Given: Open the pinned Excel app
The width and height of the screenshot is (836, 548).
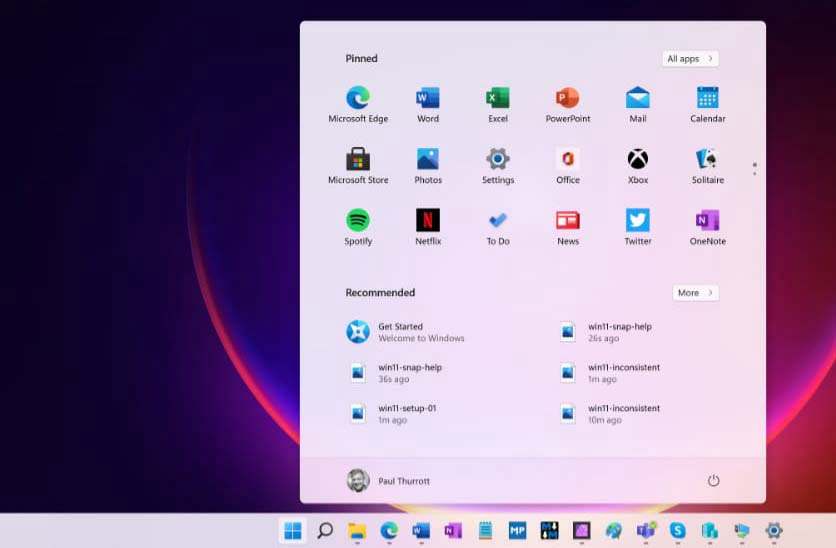Looking at the screenshot, I should click(497, 104).
